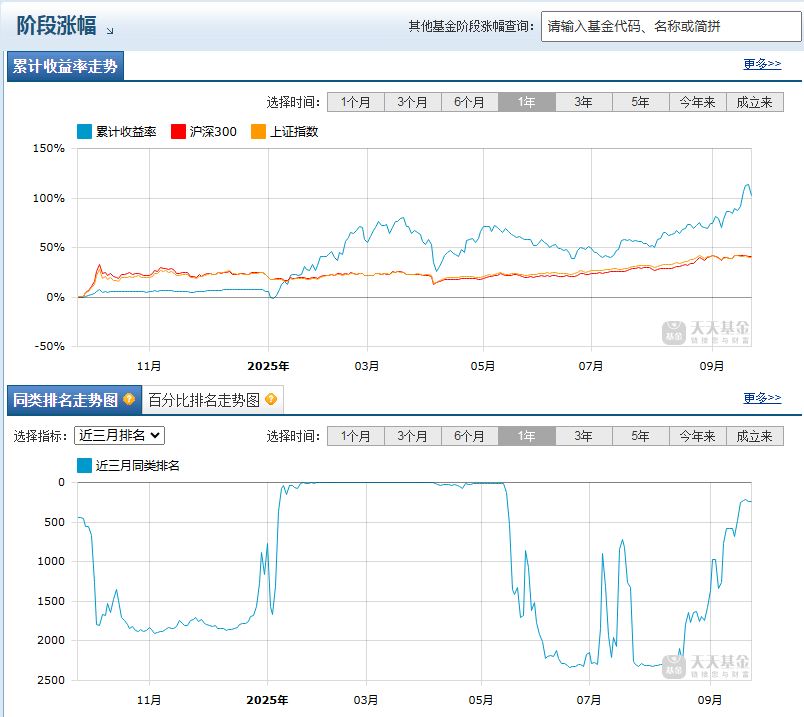Set ranking chart range to 5年
The image size is (804, 717).
640,436
